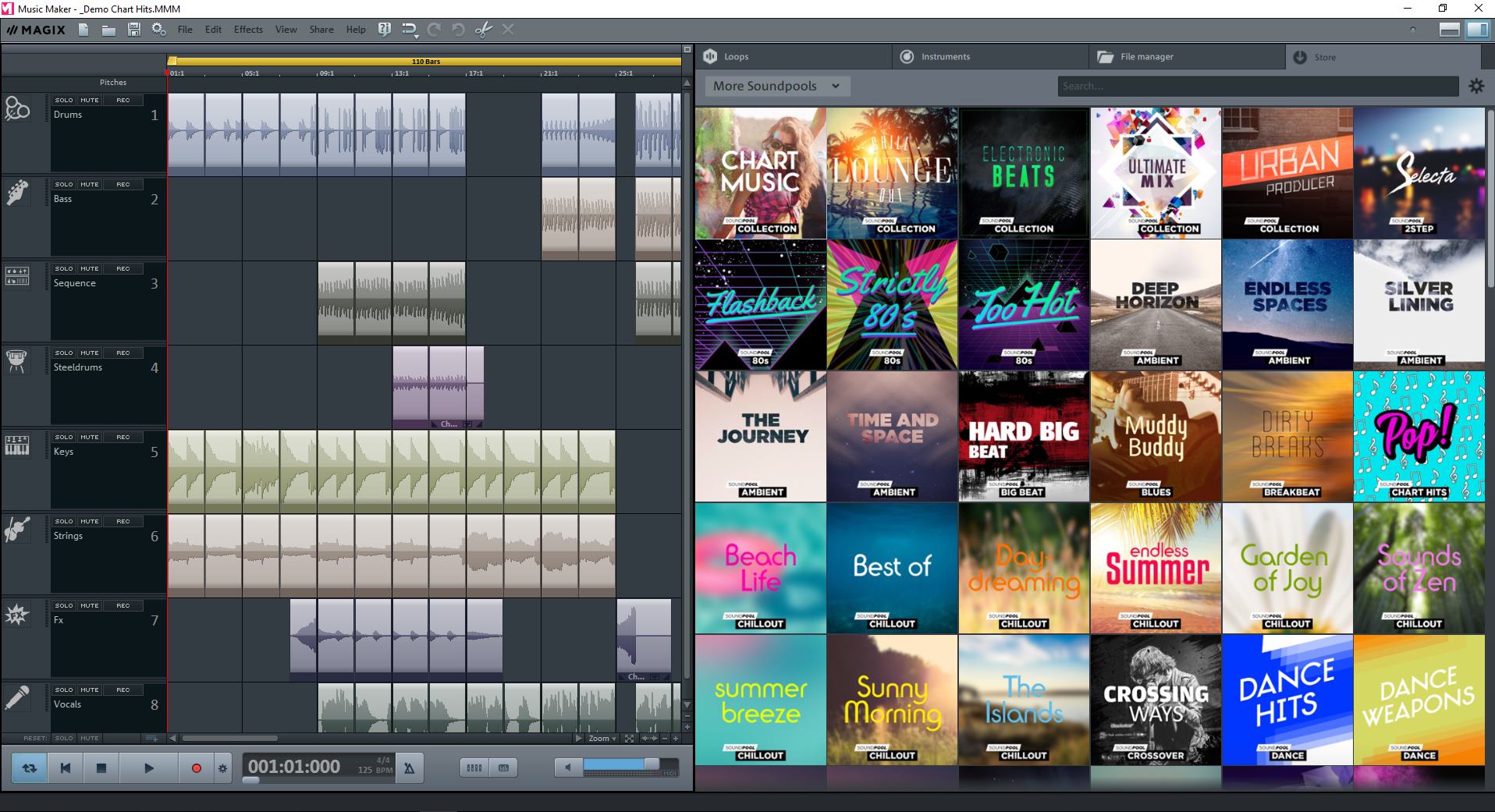Solo the Vocals track
This screenshot has height=812, width=1495.
(x=64, y=690)
